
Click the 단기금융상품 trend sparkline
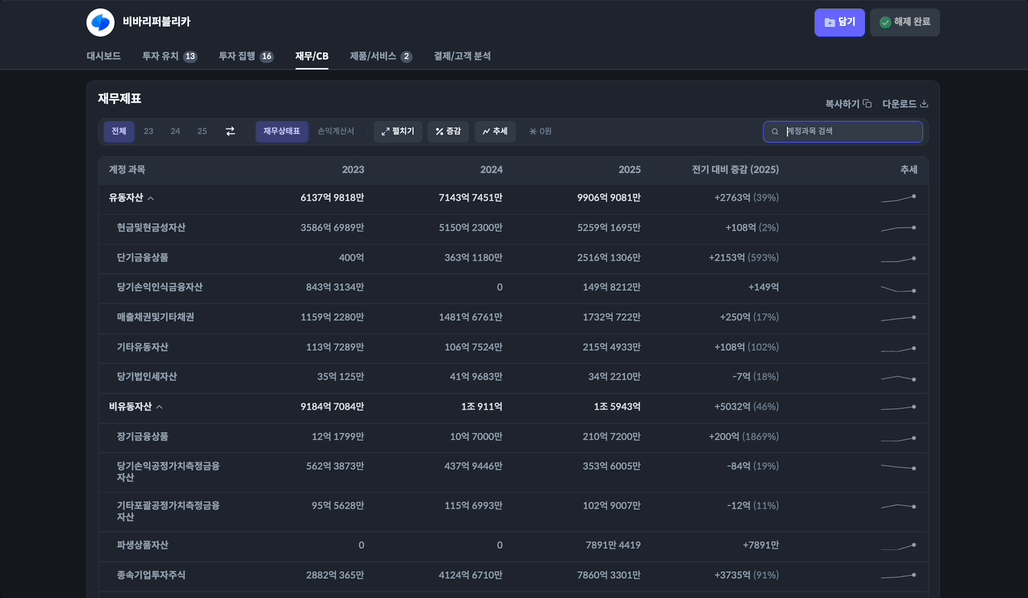[x=898, y=258]
